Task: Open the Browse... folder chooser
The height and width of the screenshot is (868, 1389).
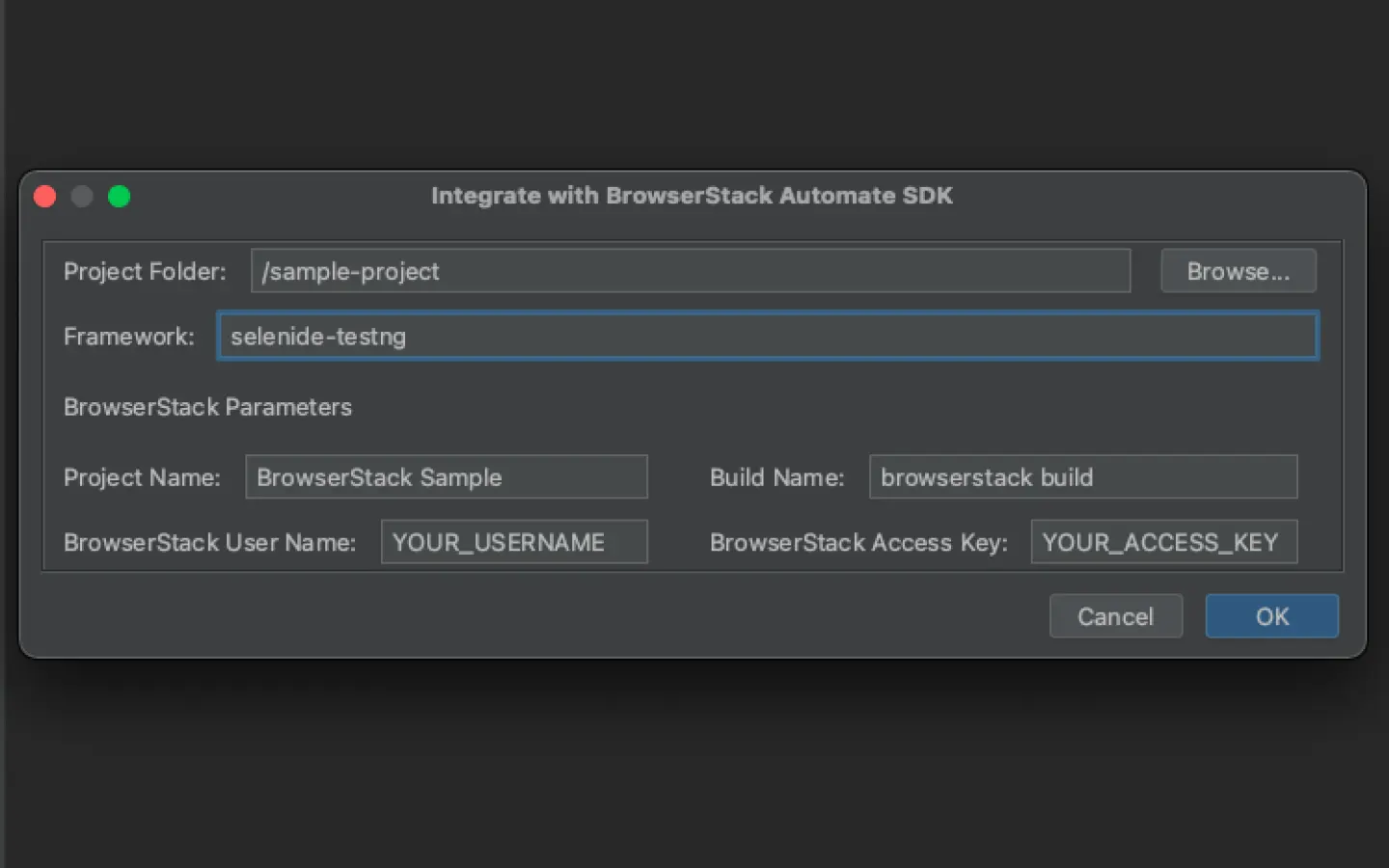Action: [x=1238, y=271]
